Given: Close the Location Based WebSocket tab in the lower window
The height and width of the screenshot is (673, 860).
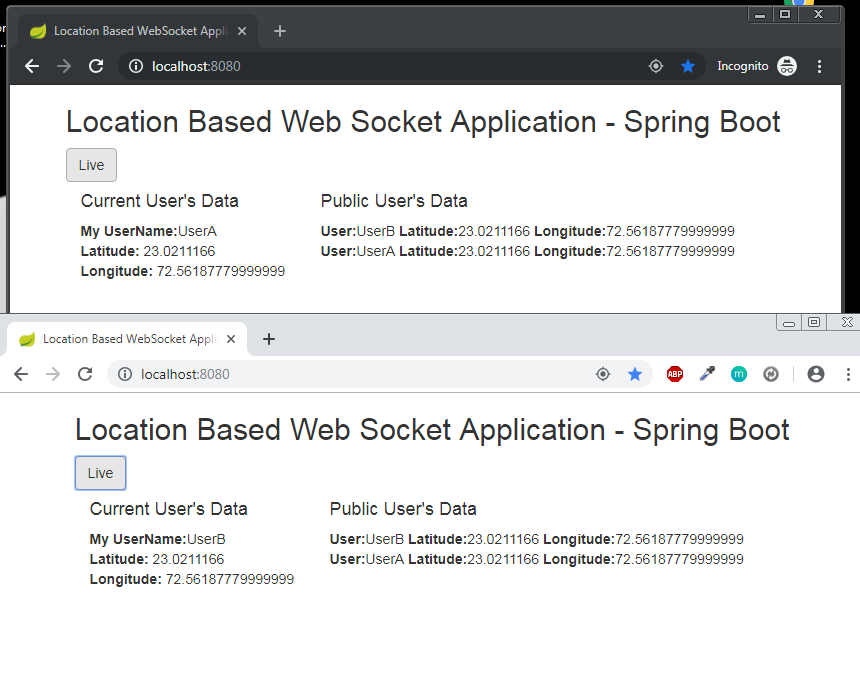Looking at the screenshot, I should 231,339.
